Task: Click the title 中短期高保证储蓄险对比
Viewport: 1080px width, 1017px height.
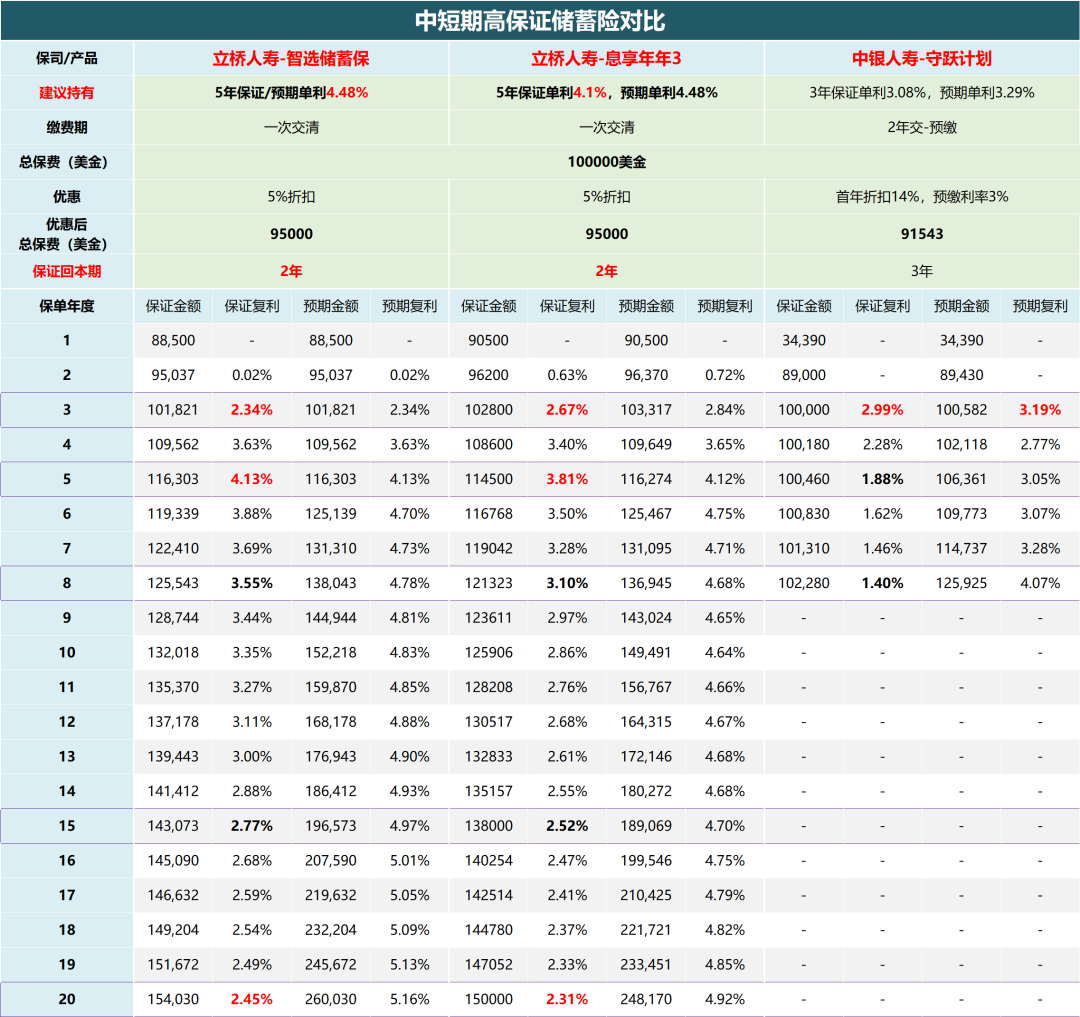Action: tap(540, 21)
